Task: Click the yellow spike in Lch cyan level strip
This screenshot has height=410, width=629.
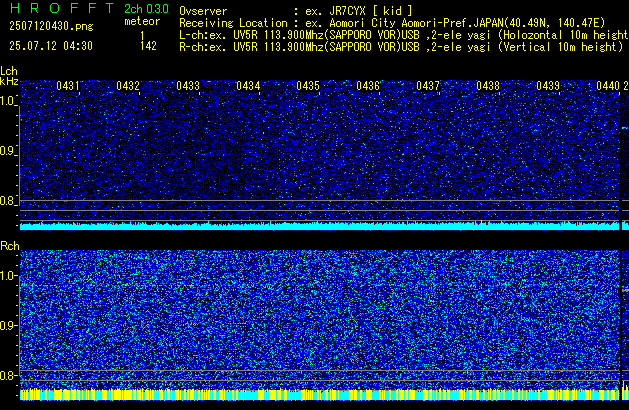Action: [481, 225]
